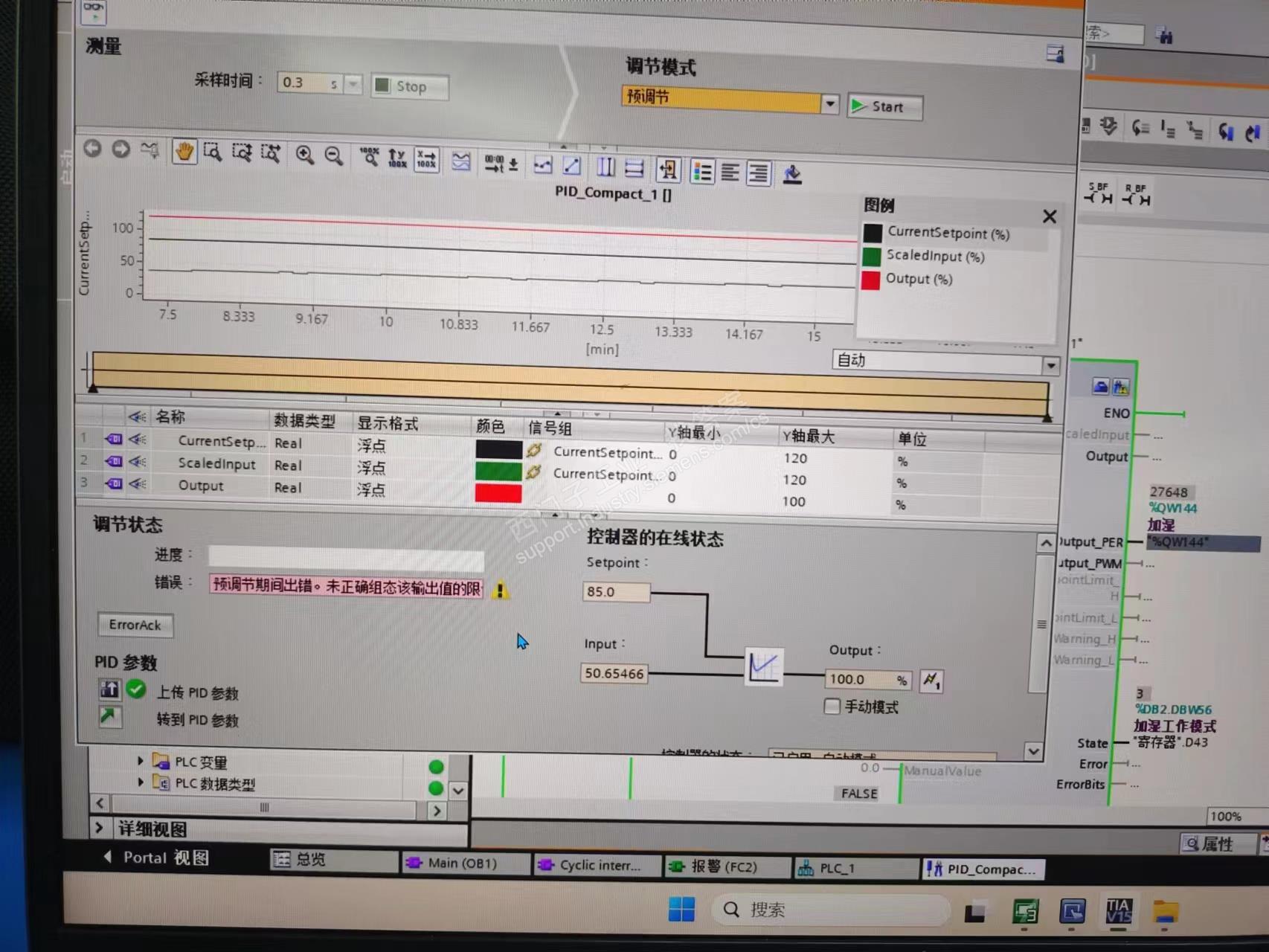Enable the 手动模式 checkbox

pos(832,706)
